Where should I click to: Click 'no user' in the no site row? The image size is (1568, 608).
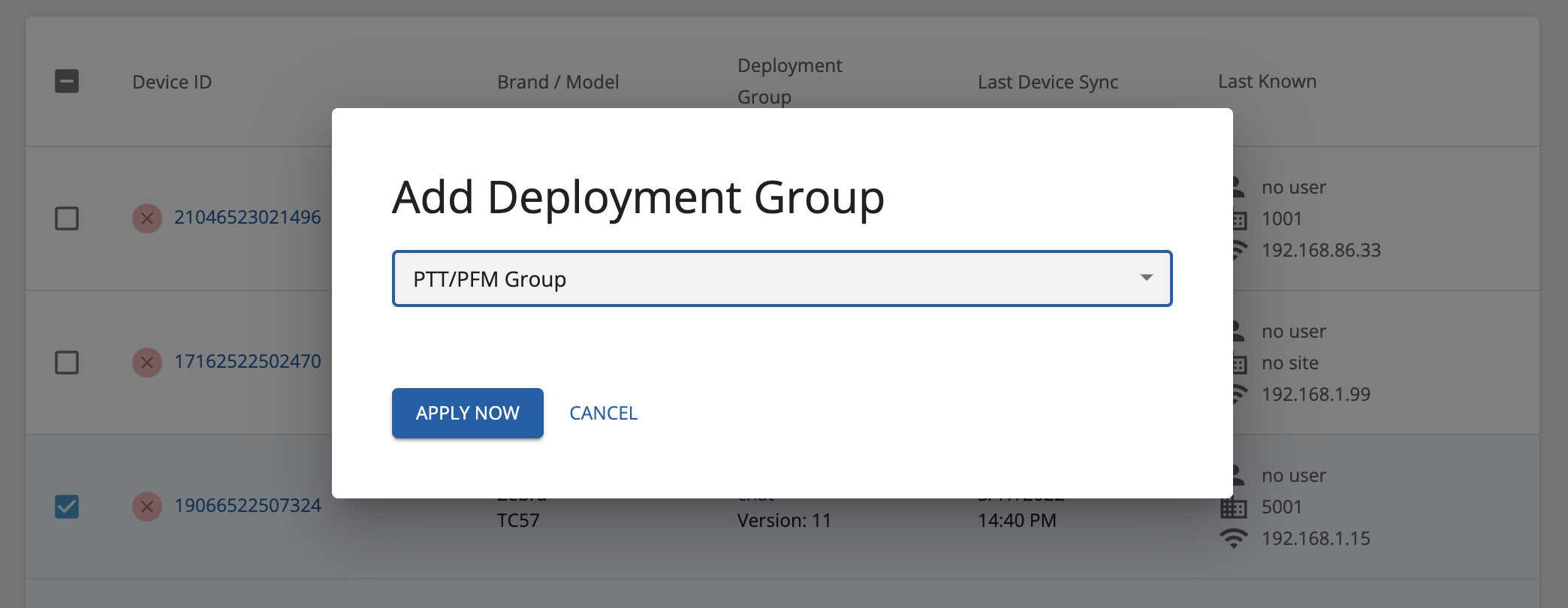pos(1294,331)
